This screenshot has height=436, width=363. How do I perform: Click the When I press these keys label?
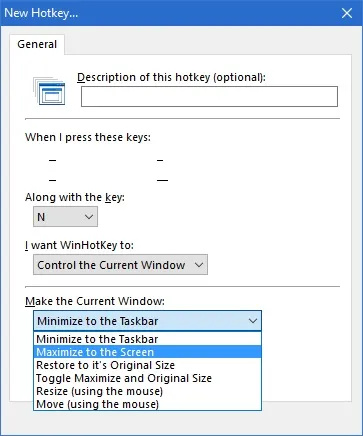pos(88,137)
